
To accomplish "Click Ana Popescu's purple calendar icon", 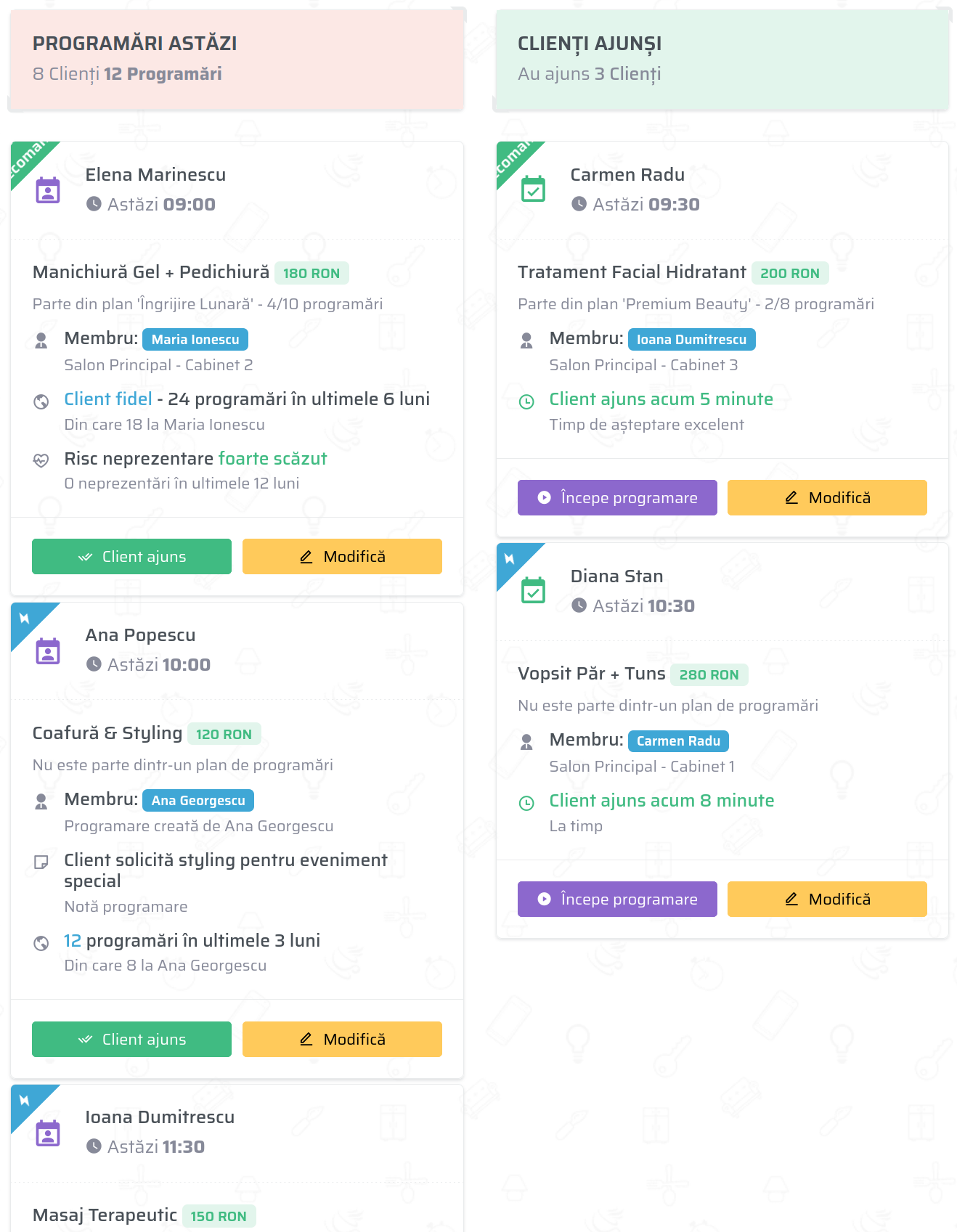I will pyautogui.click(x=48, y=651).
